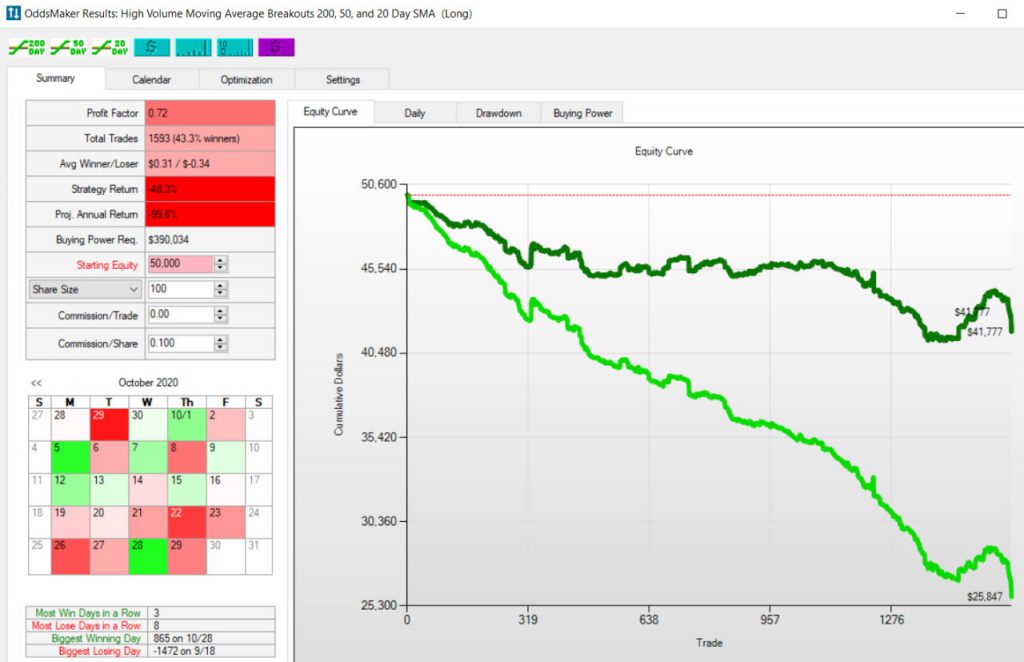
Task: Open the Optimization tab
Action: click(x=246, y=80)
